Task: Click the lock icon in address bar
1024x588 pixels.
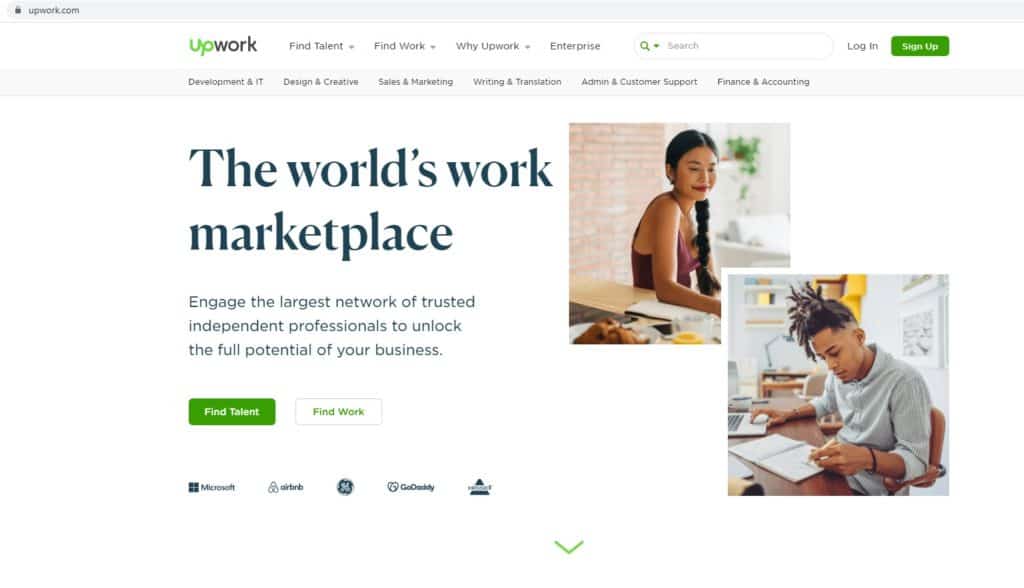Action: coord(18,10)
